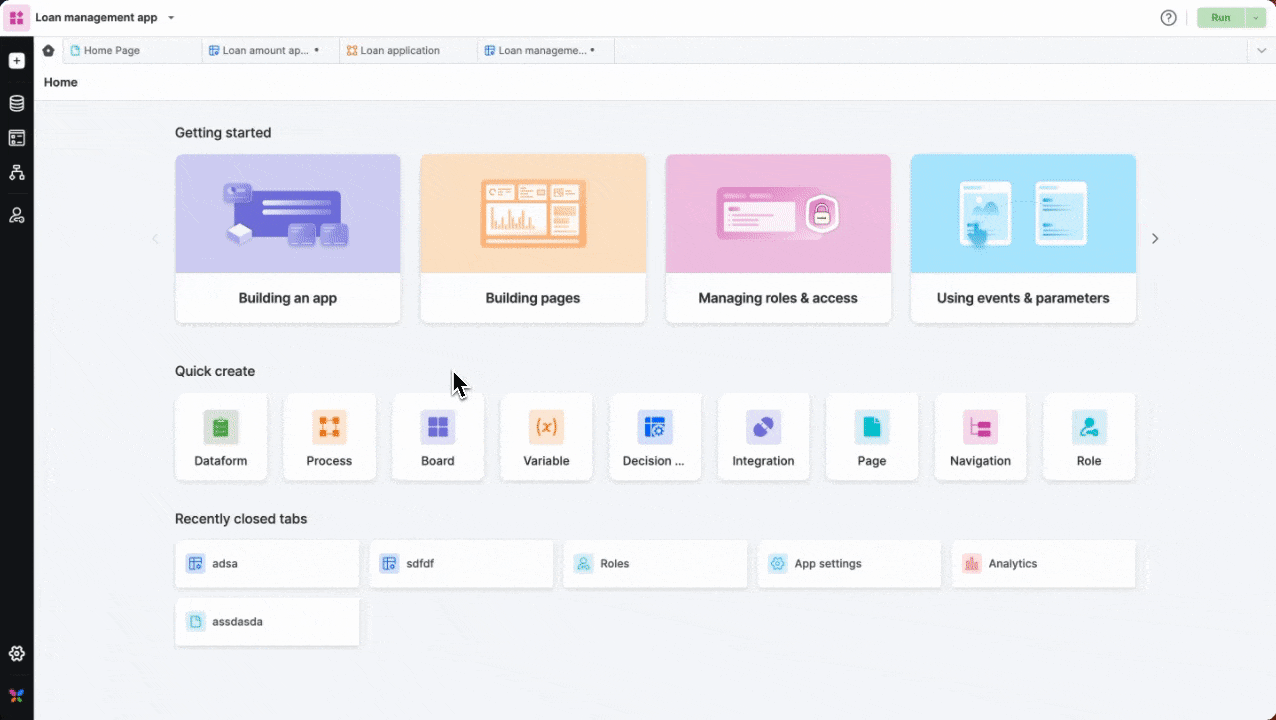Click the plus icon in left sidebar
The width and height of the screenshot is (1276, 720).
click(17, 61)
